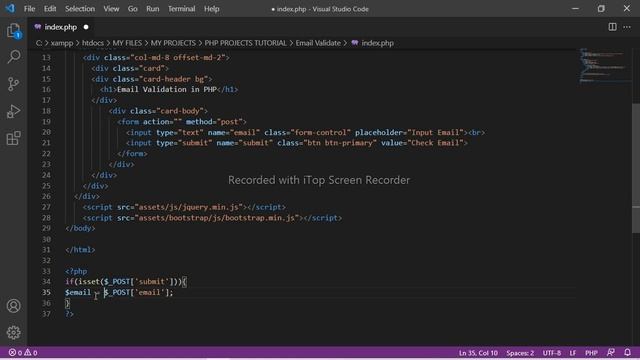The image size is (640, 360).
Task: Click the C: breadcrumb root
Action: click(x=39, y=43)
